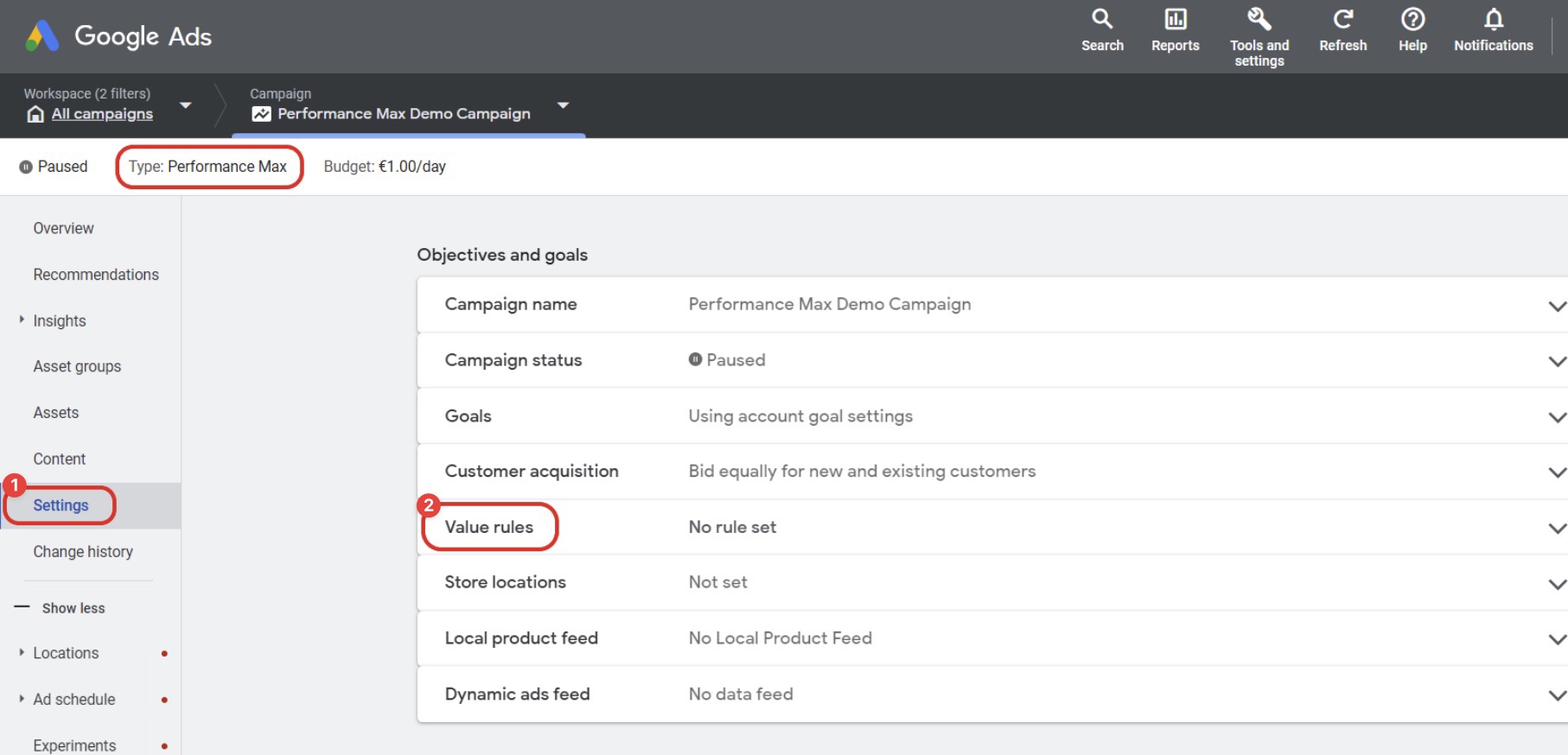Open Tools and settings wrench icon
Image resolution: width=1568 pixels, height=755 pixels.
(1259, 19)
